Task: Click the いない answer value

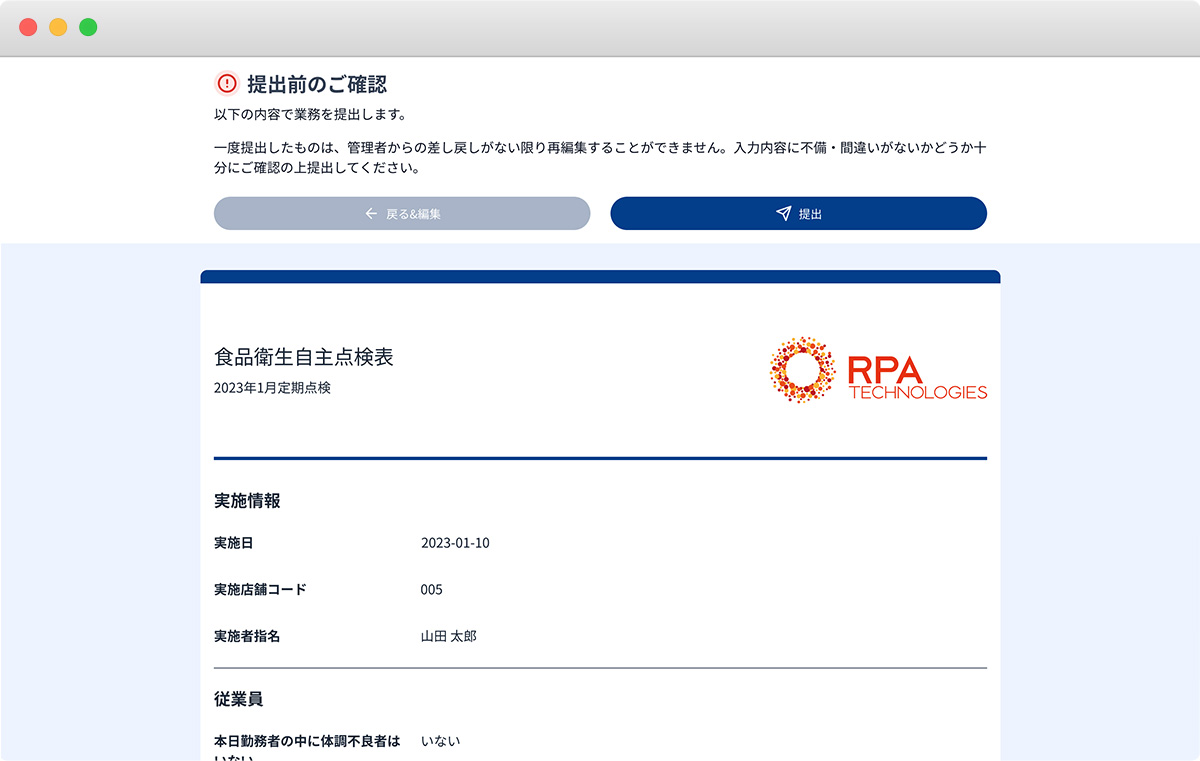Action: (x=440, y=741)
